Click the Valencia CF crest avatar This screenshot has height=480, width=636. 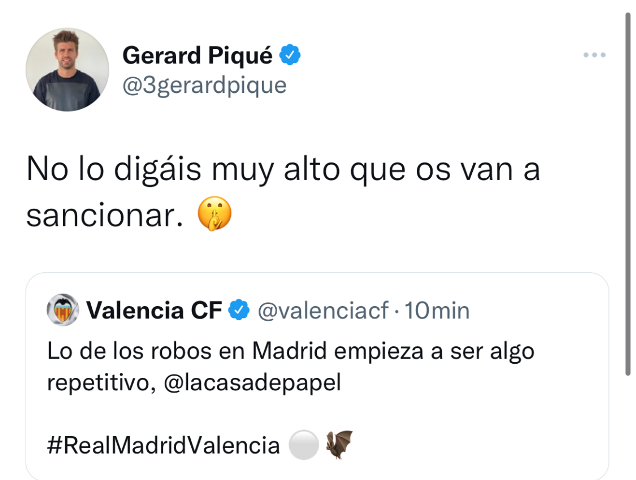point(63,310)
